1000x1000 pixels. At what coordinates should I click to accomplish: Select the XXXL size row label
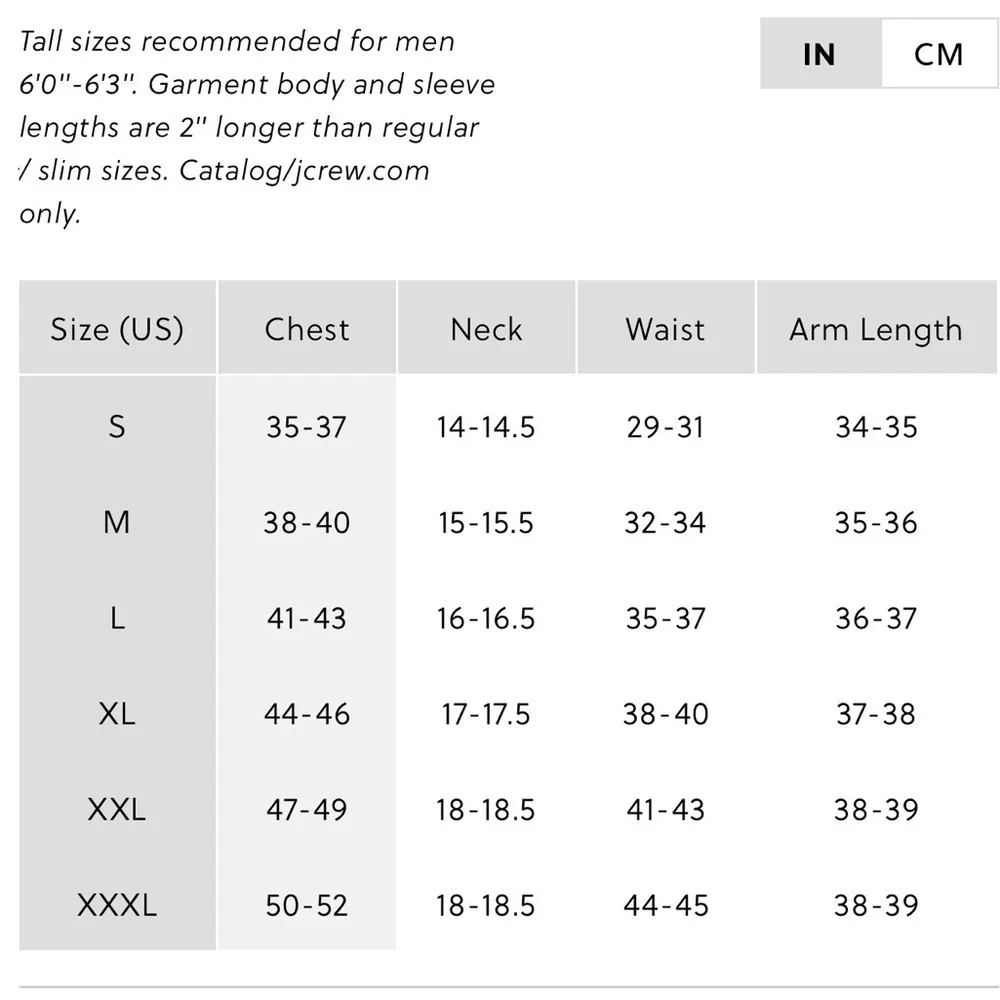click(x=117, y=905)
